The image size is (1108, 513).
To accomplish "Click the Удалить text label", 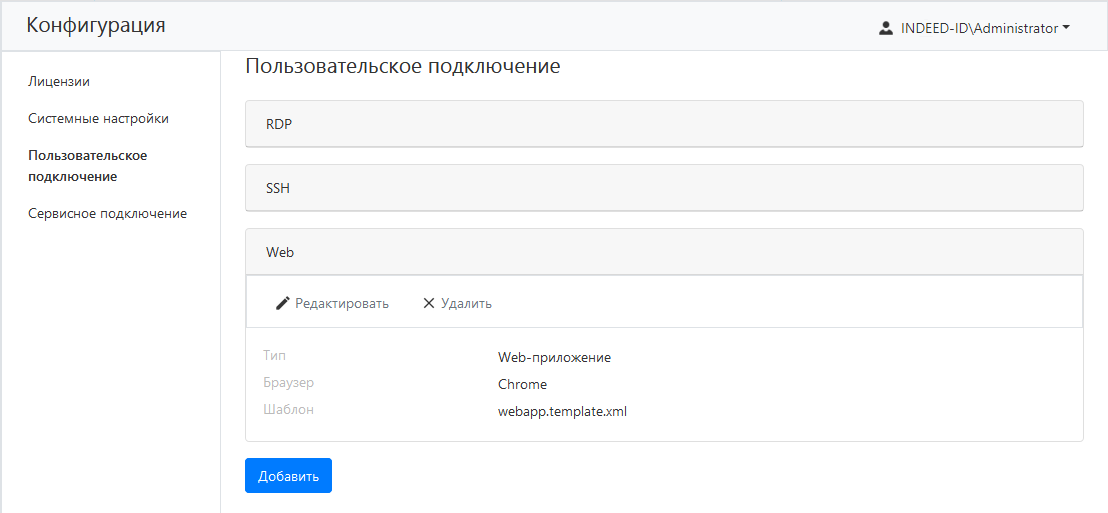I will click(466, 303).
